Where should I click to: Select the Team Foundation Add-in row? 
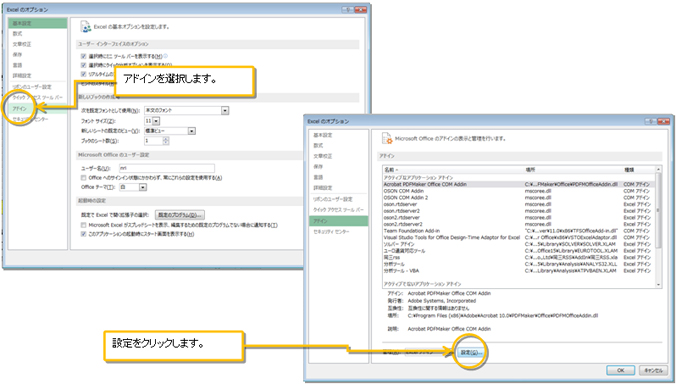519,231
